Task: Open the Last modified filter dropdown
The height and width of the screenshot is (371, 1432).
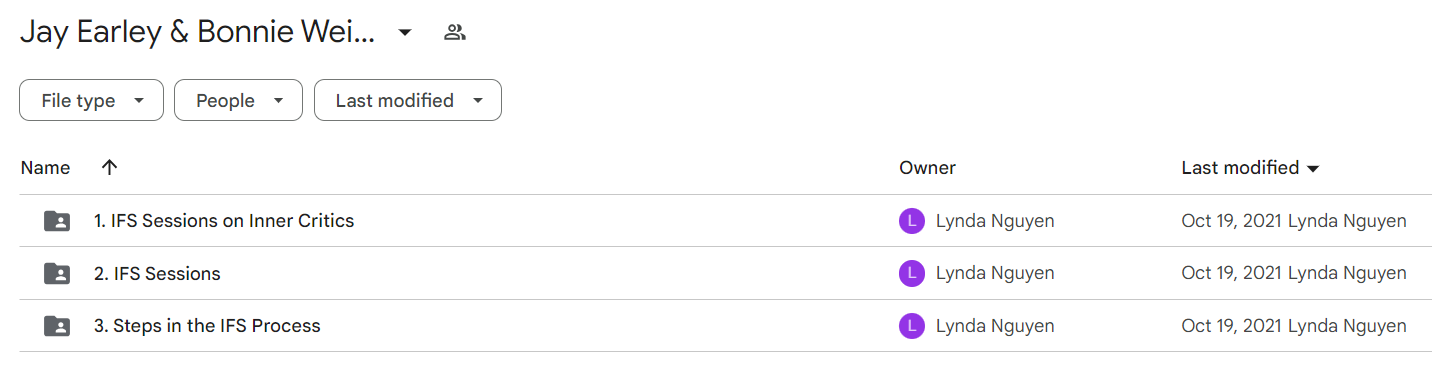Action: pos(407,100)
